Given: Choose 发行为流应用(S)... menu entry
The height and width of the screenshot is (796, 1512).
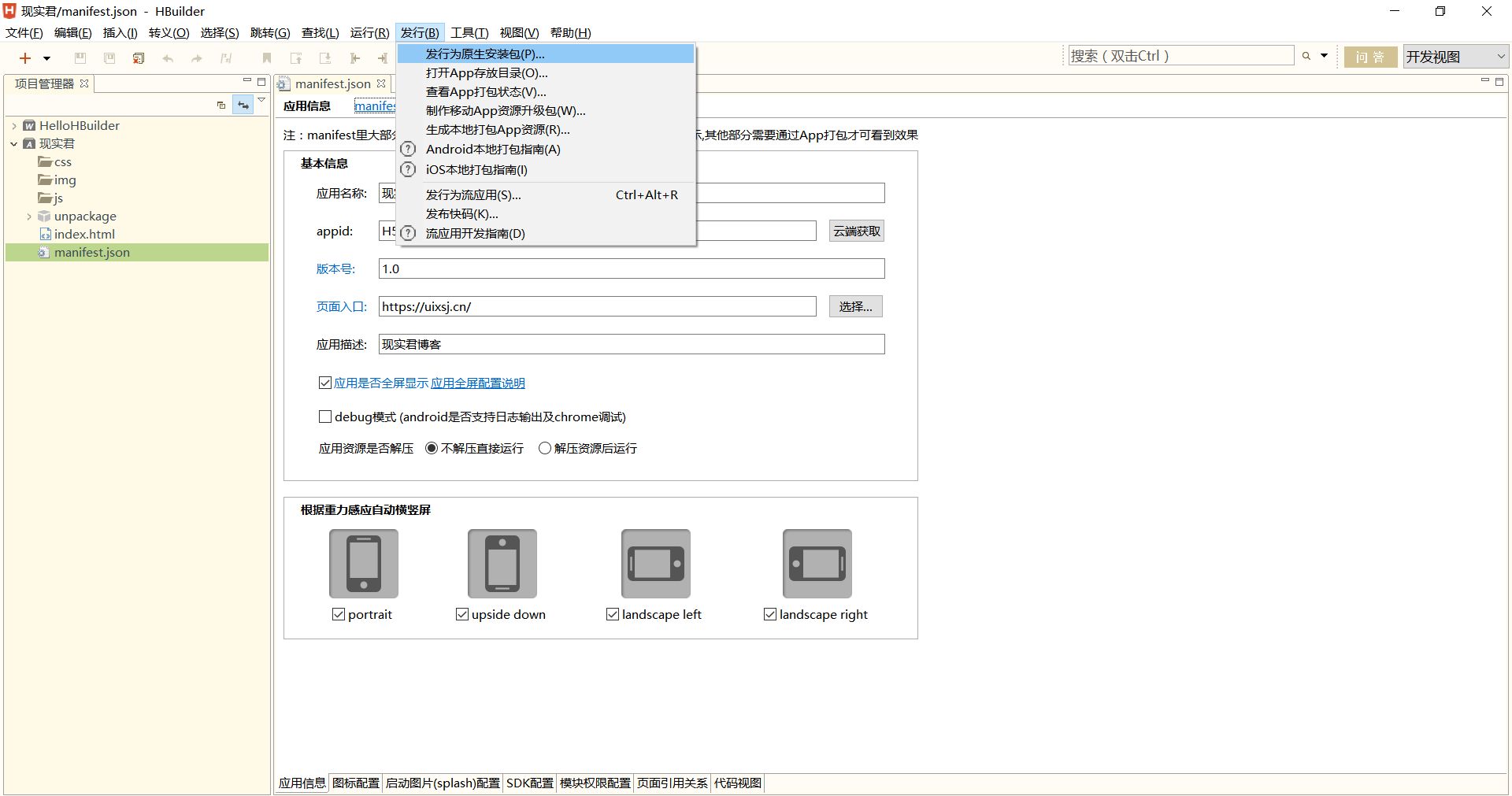Looking at the screenshot, I should tap(545, 195).
